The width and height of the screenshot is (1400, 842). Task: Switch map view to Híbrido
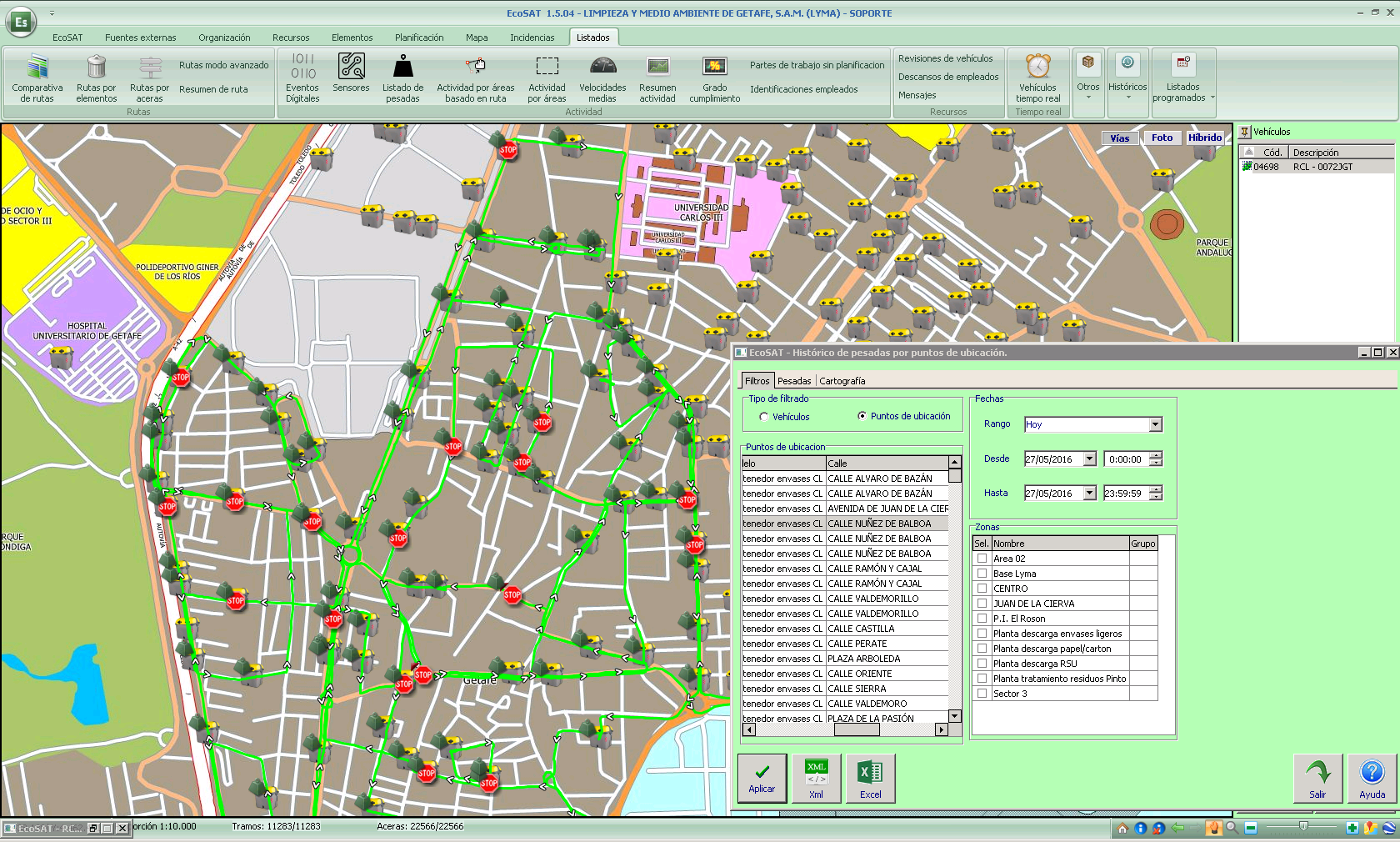[1205, 138]
